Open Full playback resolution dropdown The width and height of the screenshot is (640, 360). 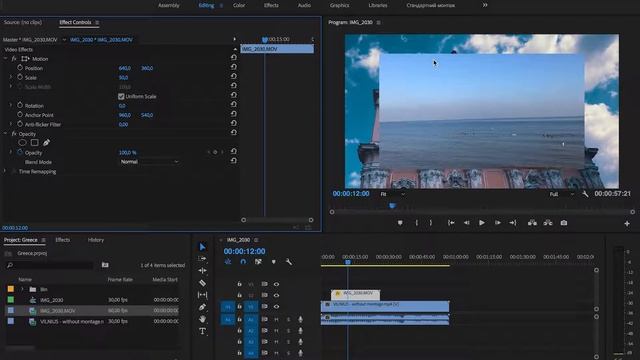tap(562, 194)
